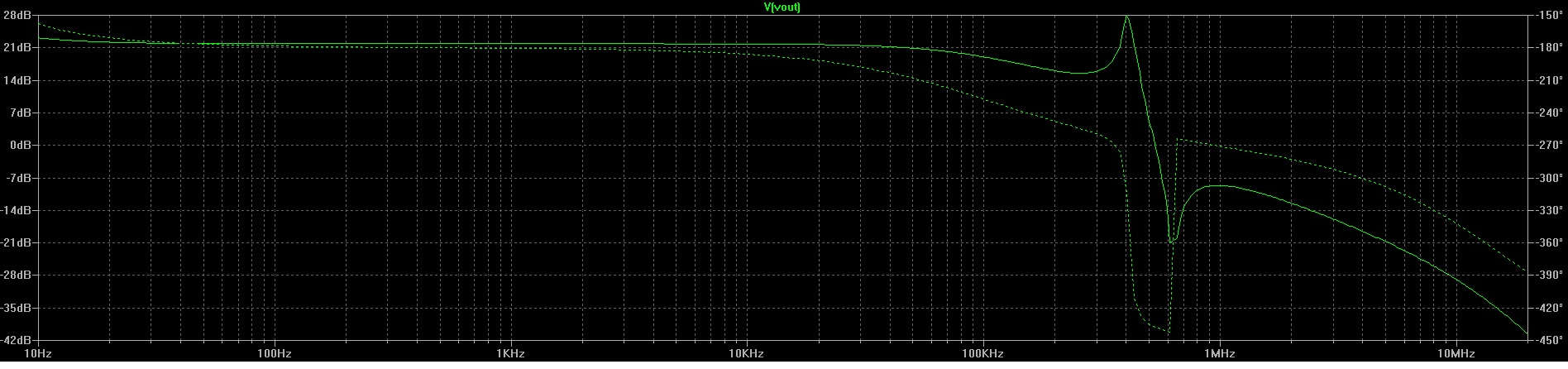
Task: Click the -390° phase axis label
Action: click(x=1550, y=276)
